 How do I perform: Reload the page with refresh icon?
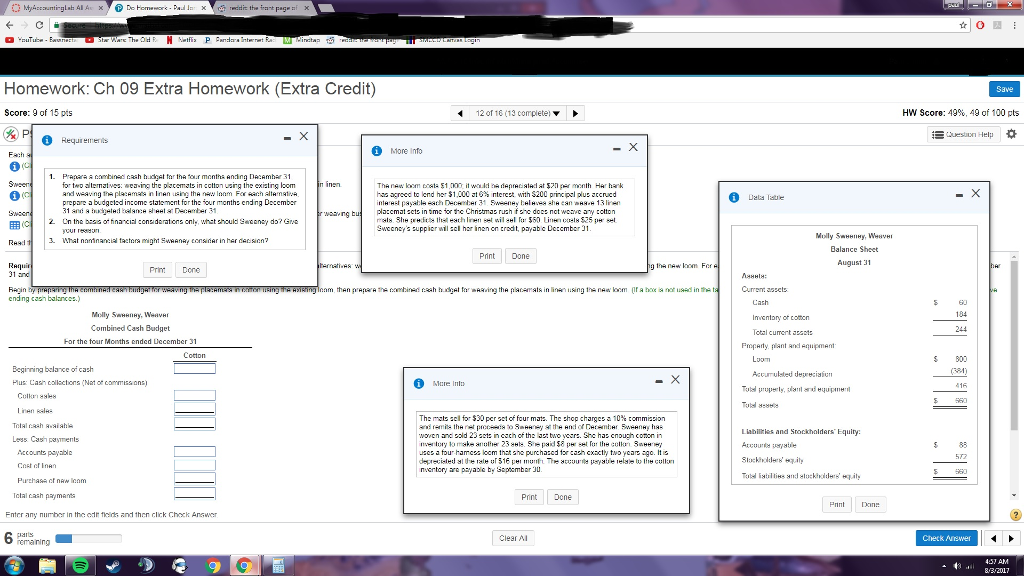point(39,25)
